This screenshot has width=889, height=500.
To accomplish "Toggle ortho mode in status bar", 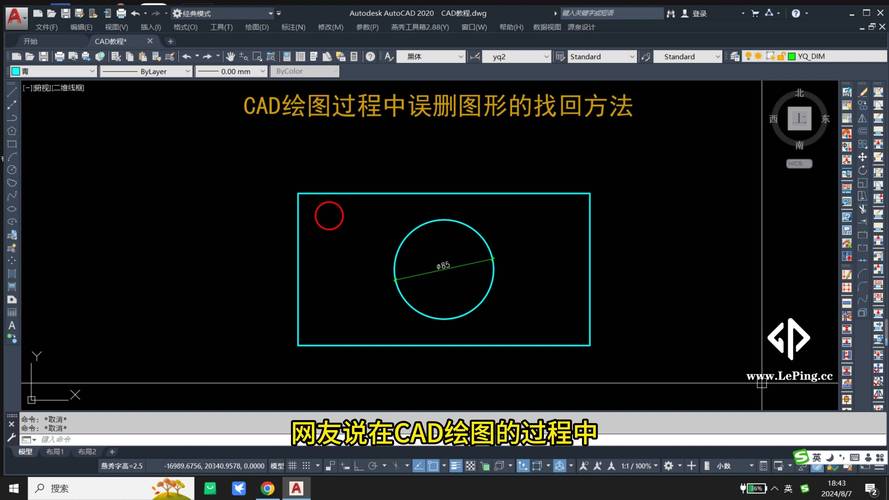I will click(358, 466).
